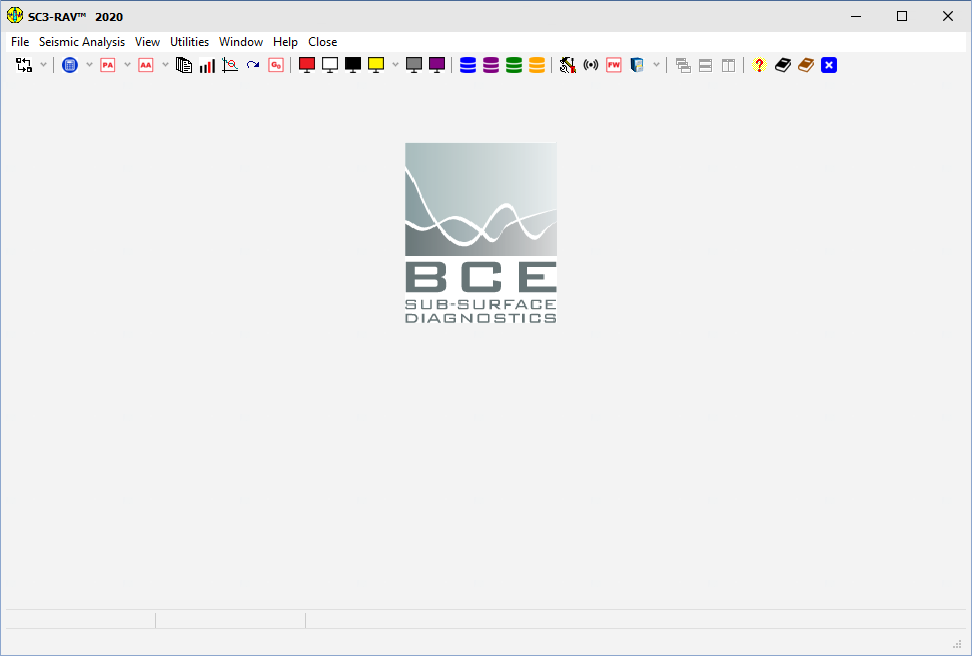This screenshot has width=972, height=656.
Task: Open the File menu
Action: (20, 42)
